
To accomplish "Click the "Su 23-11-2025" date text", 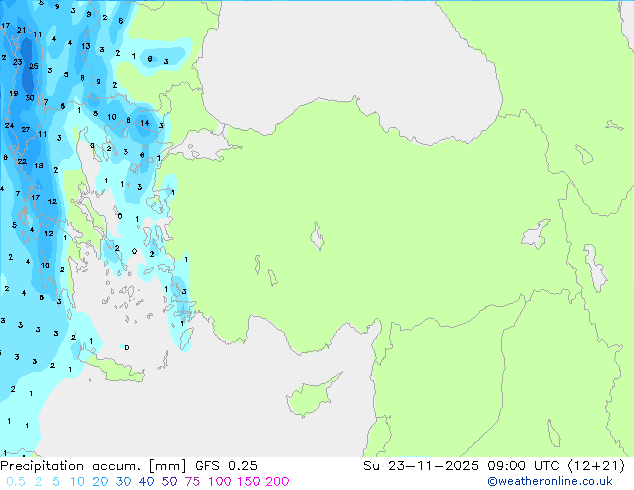I will 421,466.
